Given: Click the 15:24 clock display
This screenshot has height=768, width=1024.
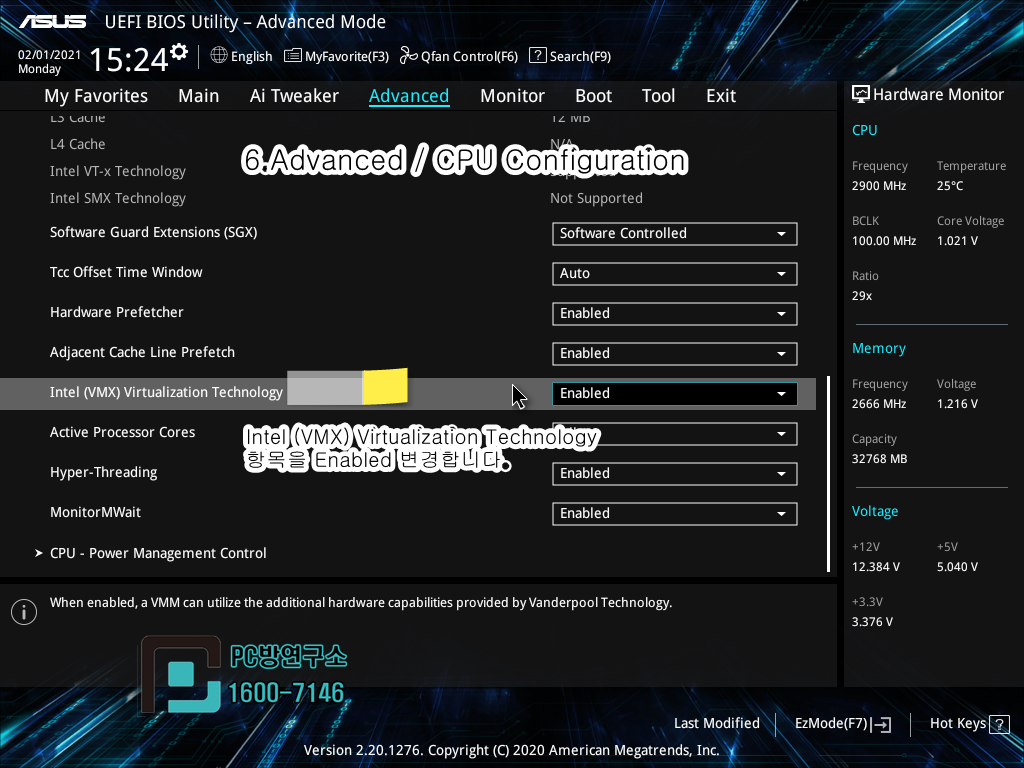Looking at the screenshot, I should (x=129, y=59).
